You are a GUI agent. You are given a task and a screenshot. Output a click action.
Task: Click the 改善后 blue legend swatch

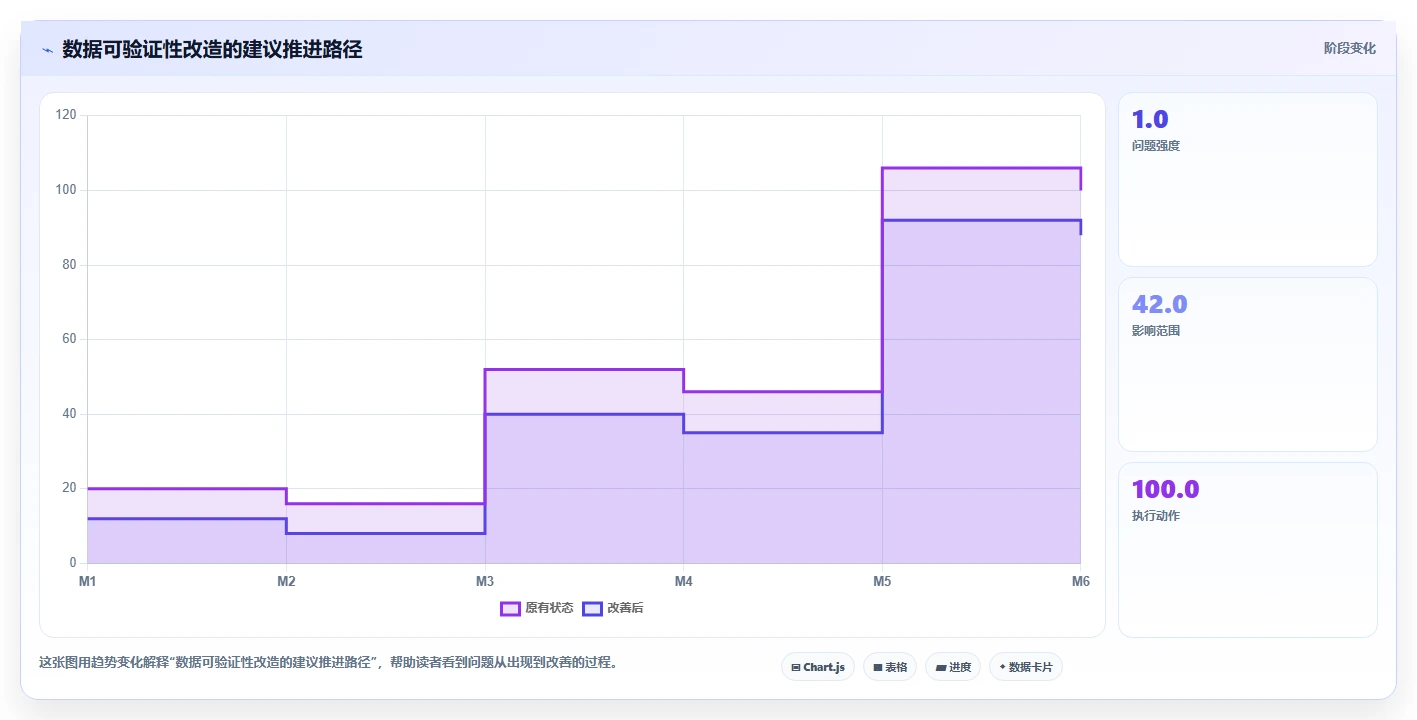[592, 608]
